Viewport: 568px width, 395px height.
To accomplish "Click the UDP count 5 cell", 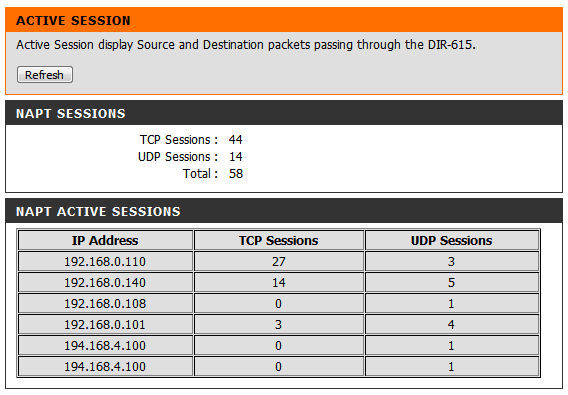I will (x=452, y=282).
